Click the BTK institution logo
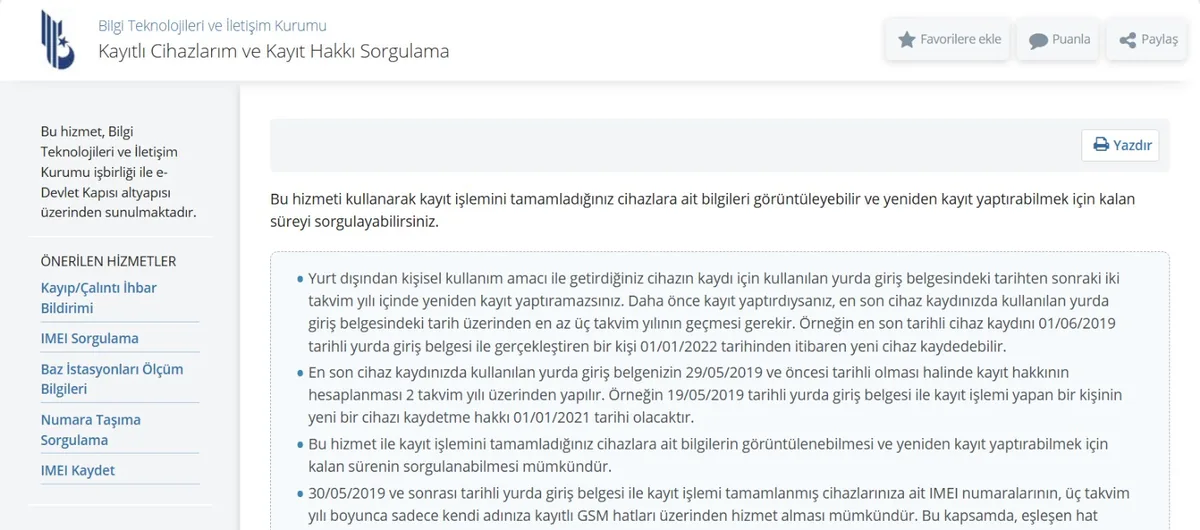 [x=57, y=40]
